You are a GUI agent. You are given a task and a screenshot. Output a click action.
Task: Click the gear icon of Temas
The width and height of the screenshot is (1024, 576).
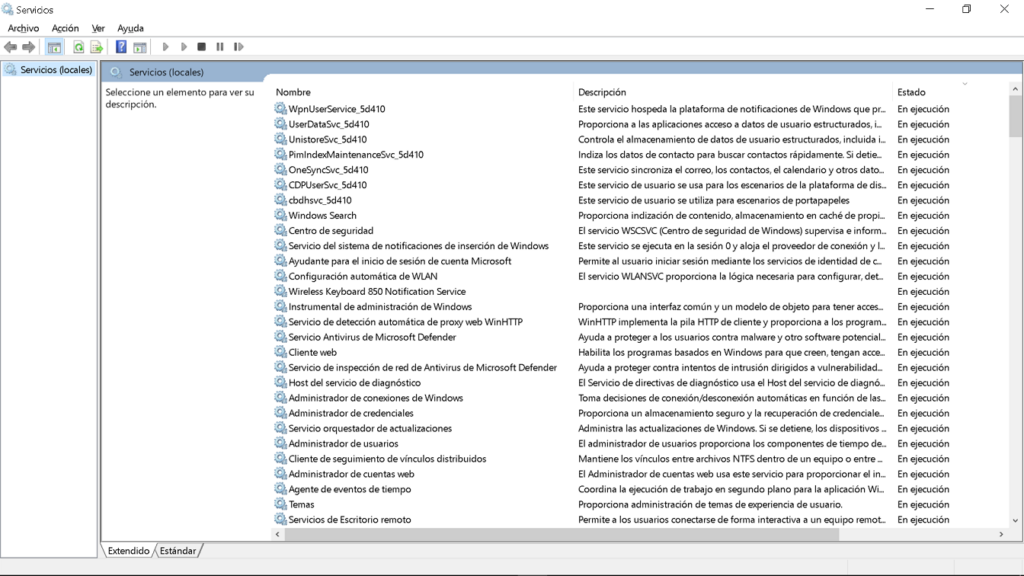tap(280, 504)
